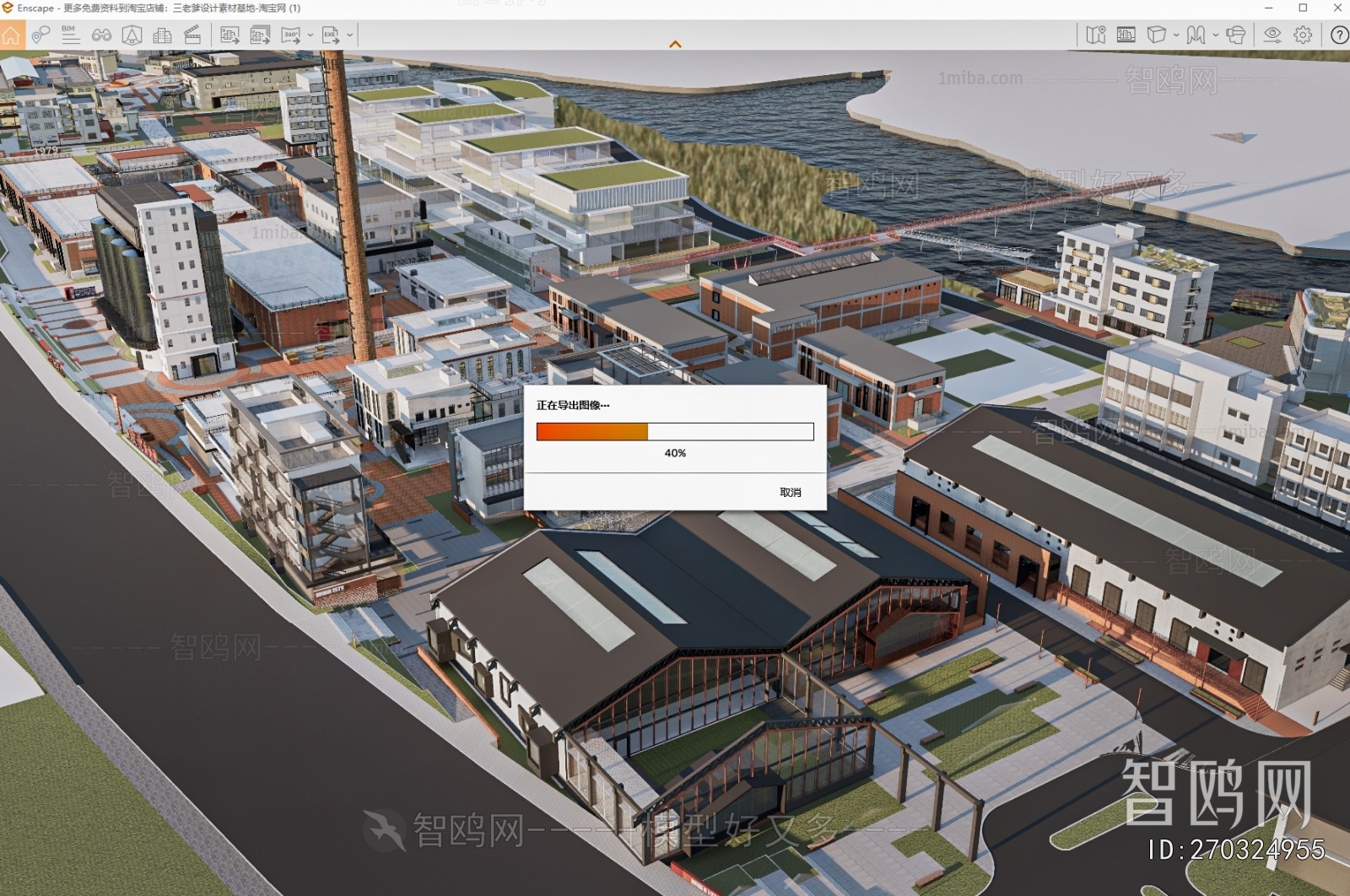Open the visual settings eye icon

pyautogui.click(x=1272, y=35)
